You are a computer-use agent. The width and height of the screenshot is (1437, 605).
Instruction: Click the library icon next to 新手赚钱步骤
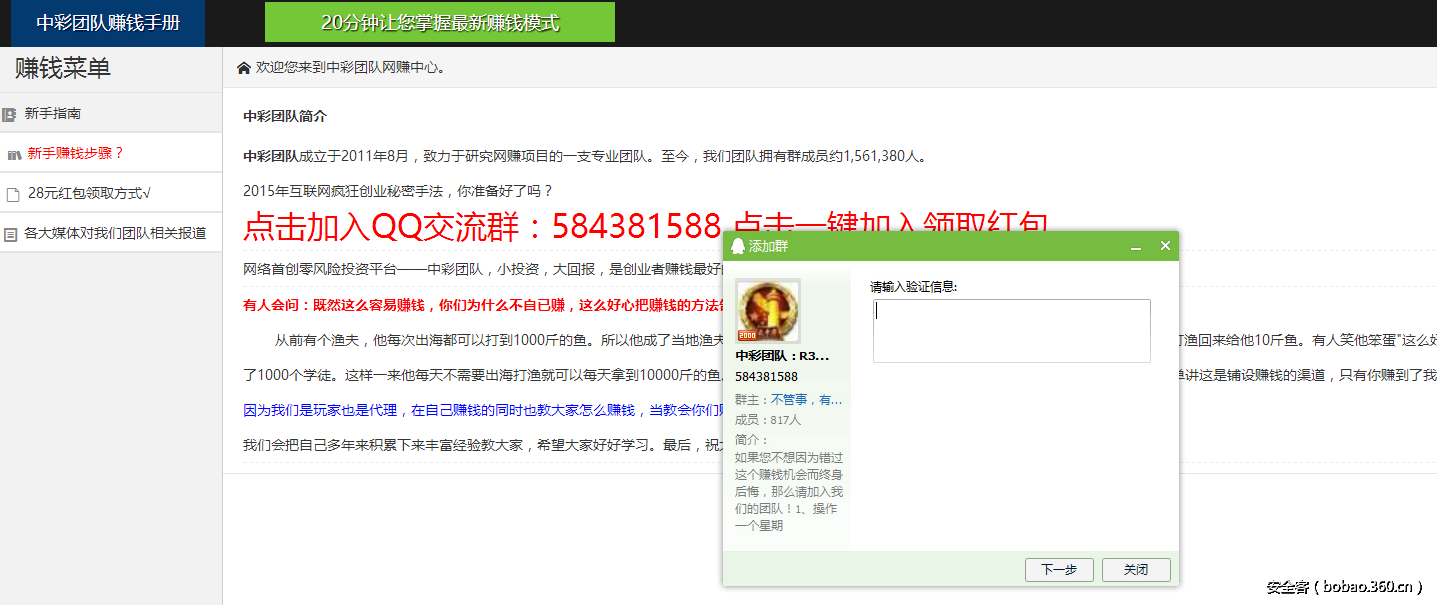13,152
